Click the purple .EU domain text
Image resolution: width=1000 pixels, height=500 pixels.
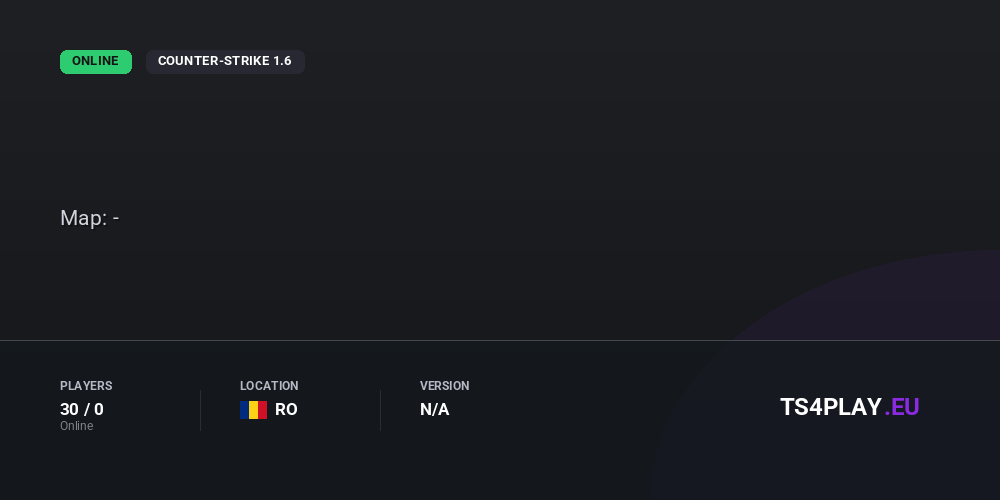tap(902, 407)
